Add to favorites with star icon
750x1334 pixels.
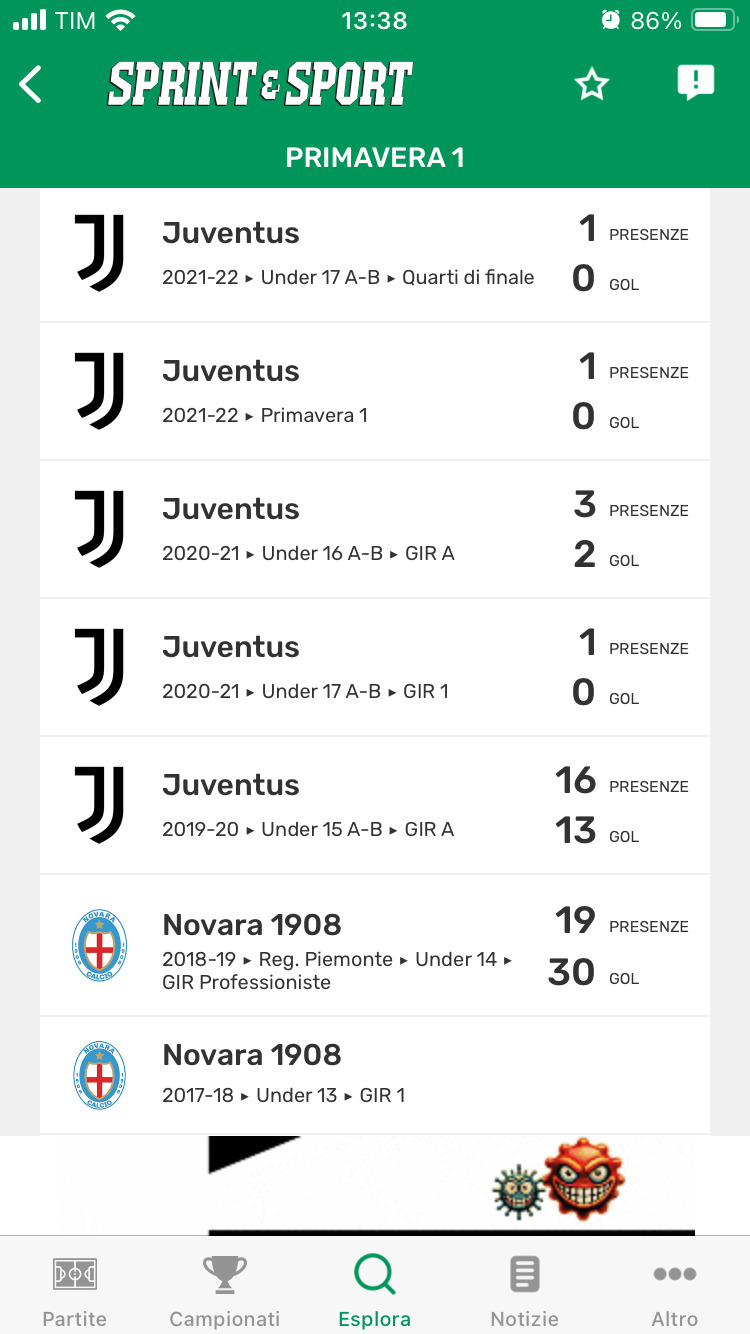[591, 85]
